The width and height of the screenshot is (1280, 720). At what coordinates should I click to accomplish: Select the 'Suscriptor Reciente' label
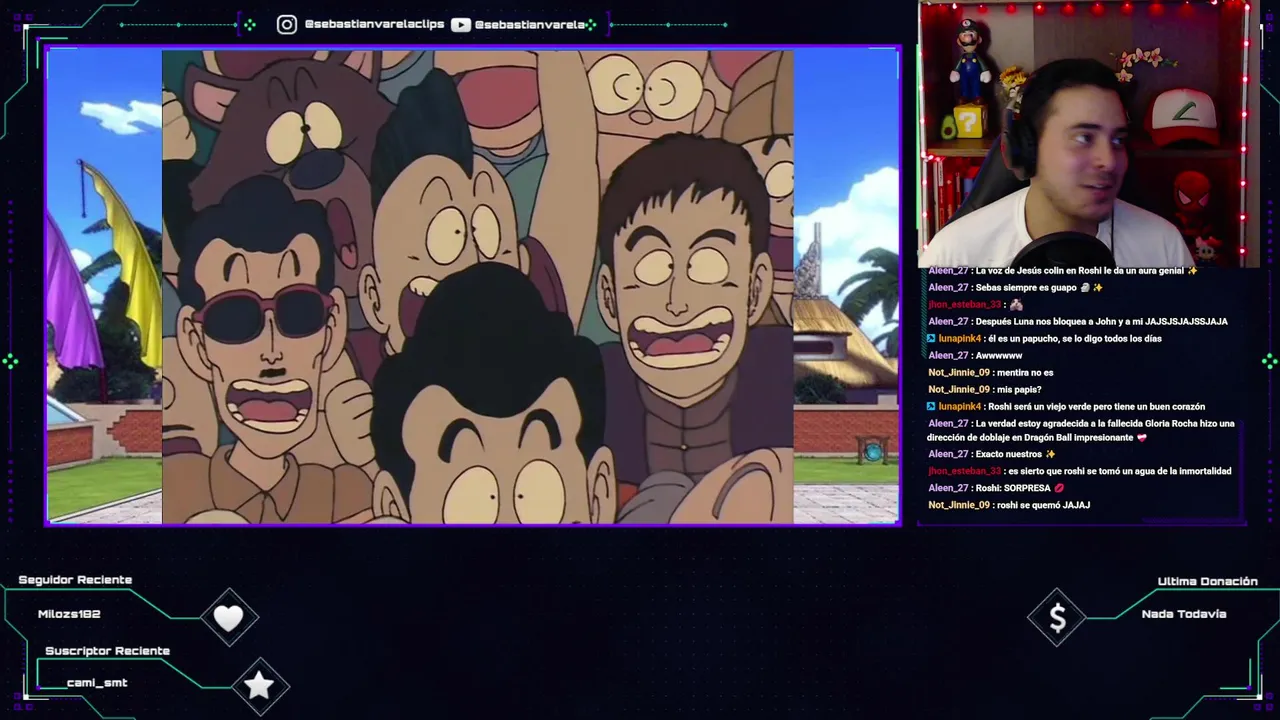pos(107,651)
